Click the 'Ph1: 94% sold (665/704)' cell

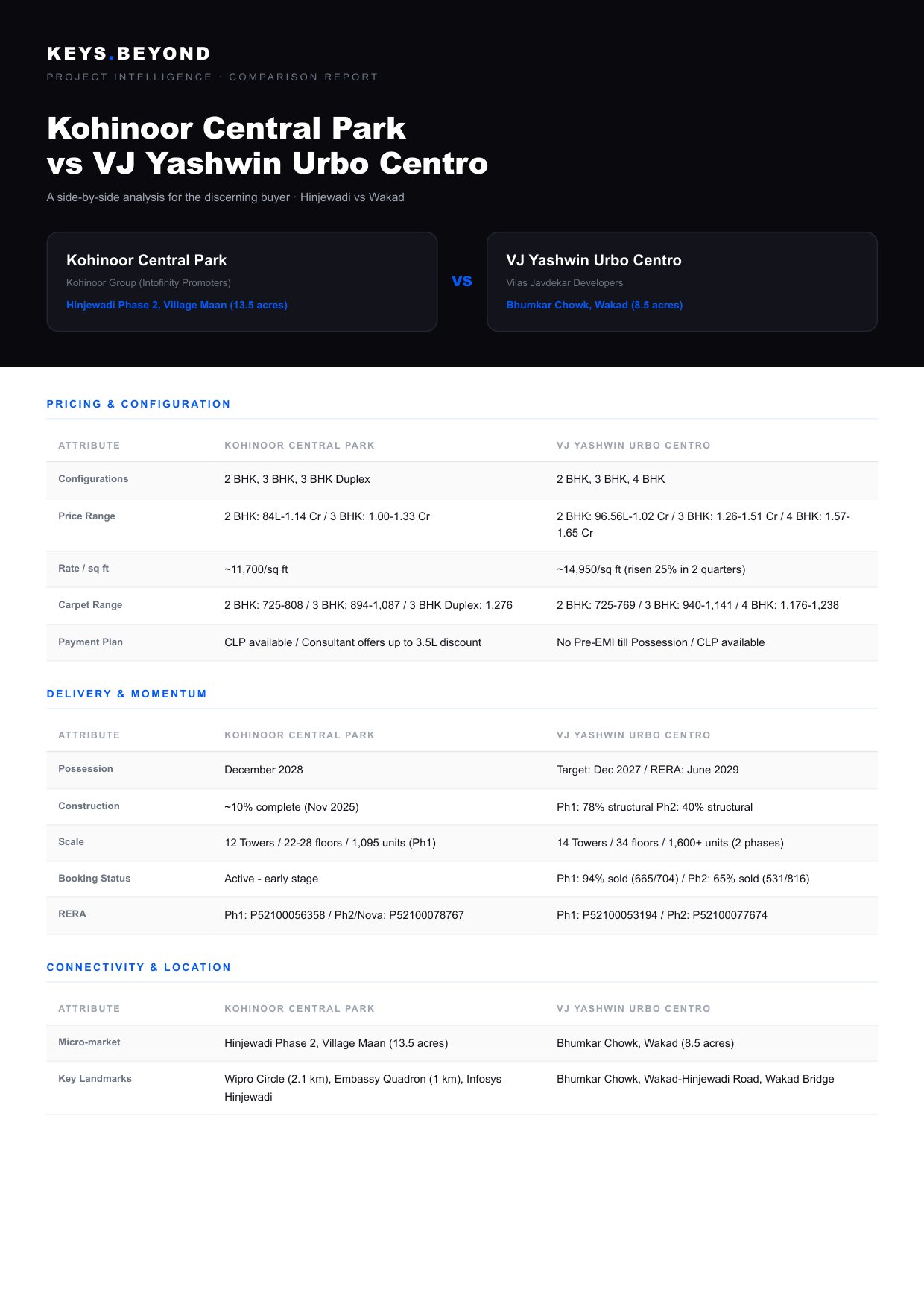coord(683,879)
